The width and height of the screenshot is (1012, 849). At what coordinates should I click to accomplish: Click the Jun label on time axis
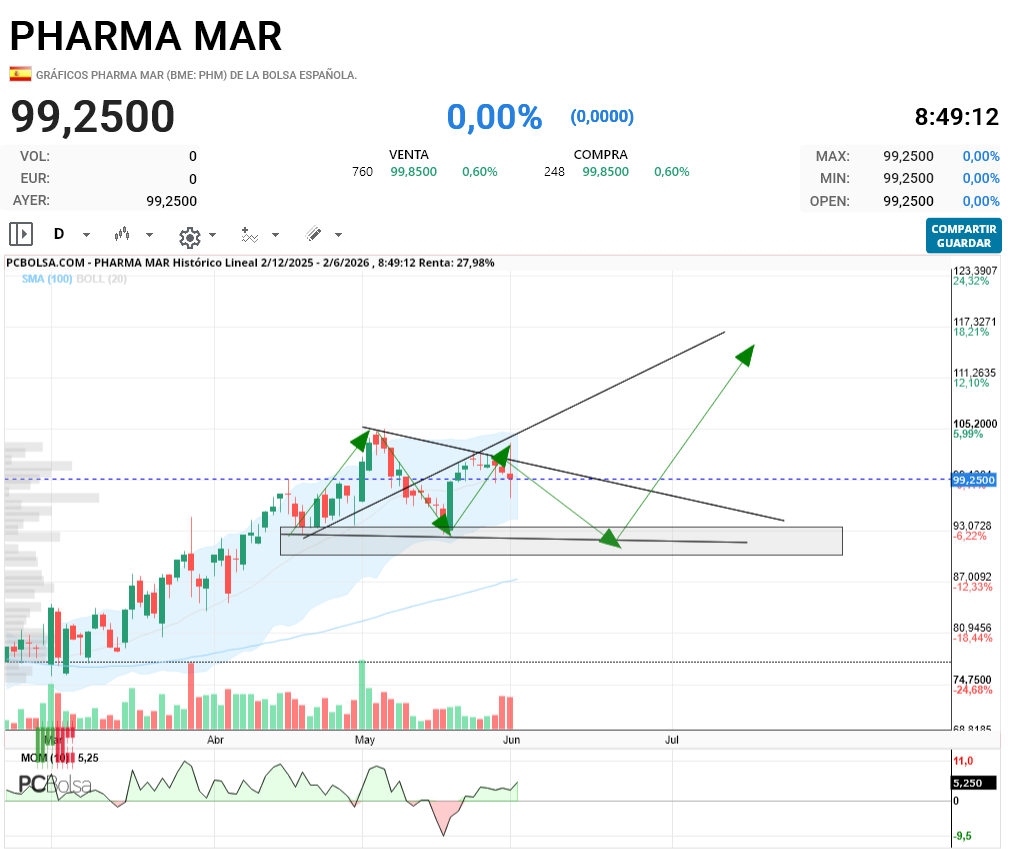511,740
